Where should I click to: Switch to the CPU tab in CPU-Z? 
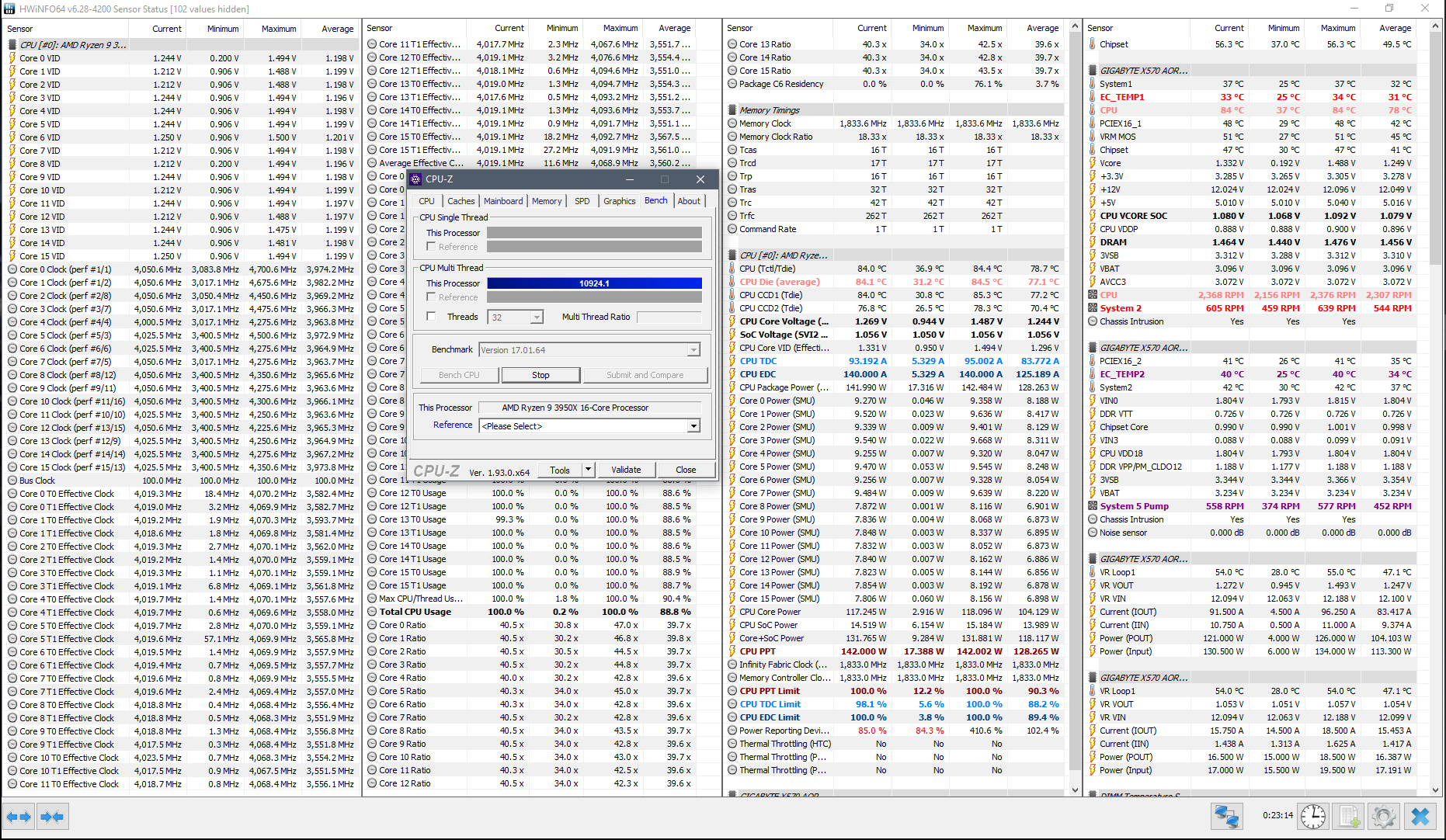tap(427, 201)
